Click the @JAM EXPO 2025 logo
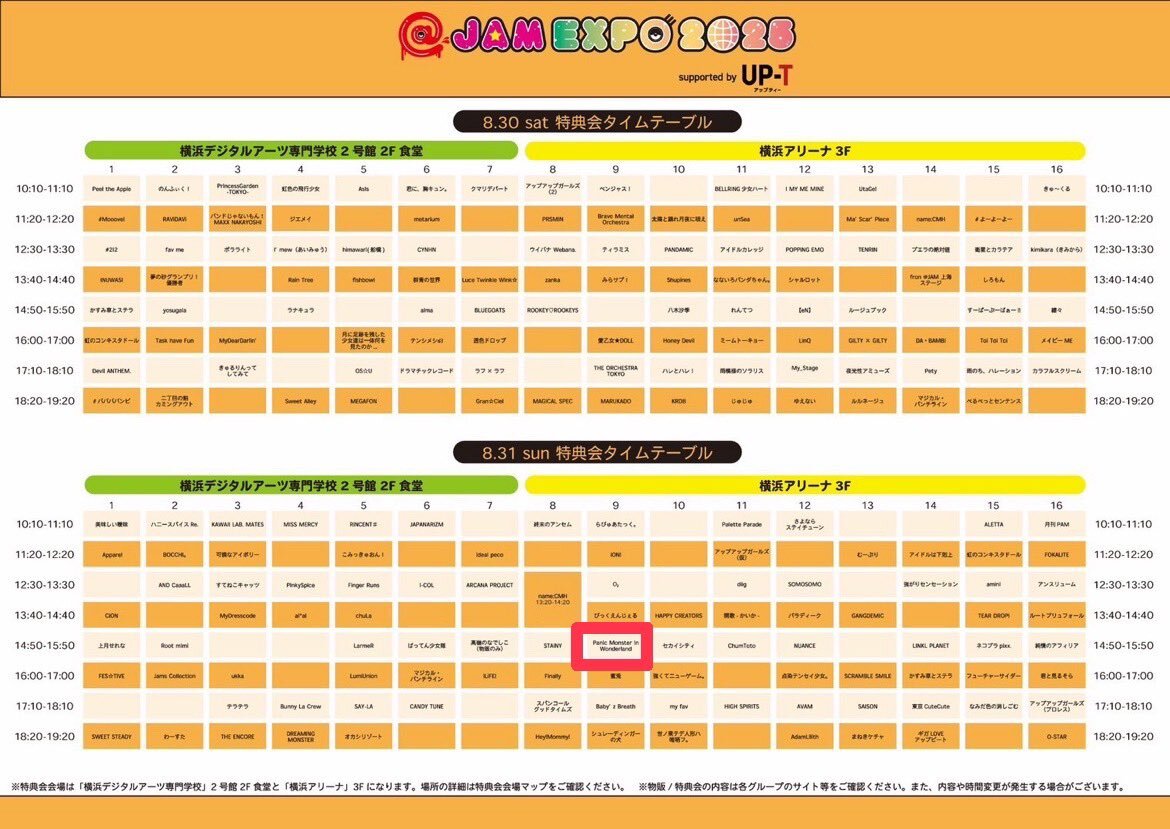 point(597,37)
